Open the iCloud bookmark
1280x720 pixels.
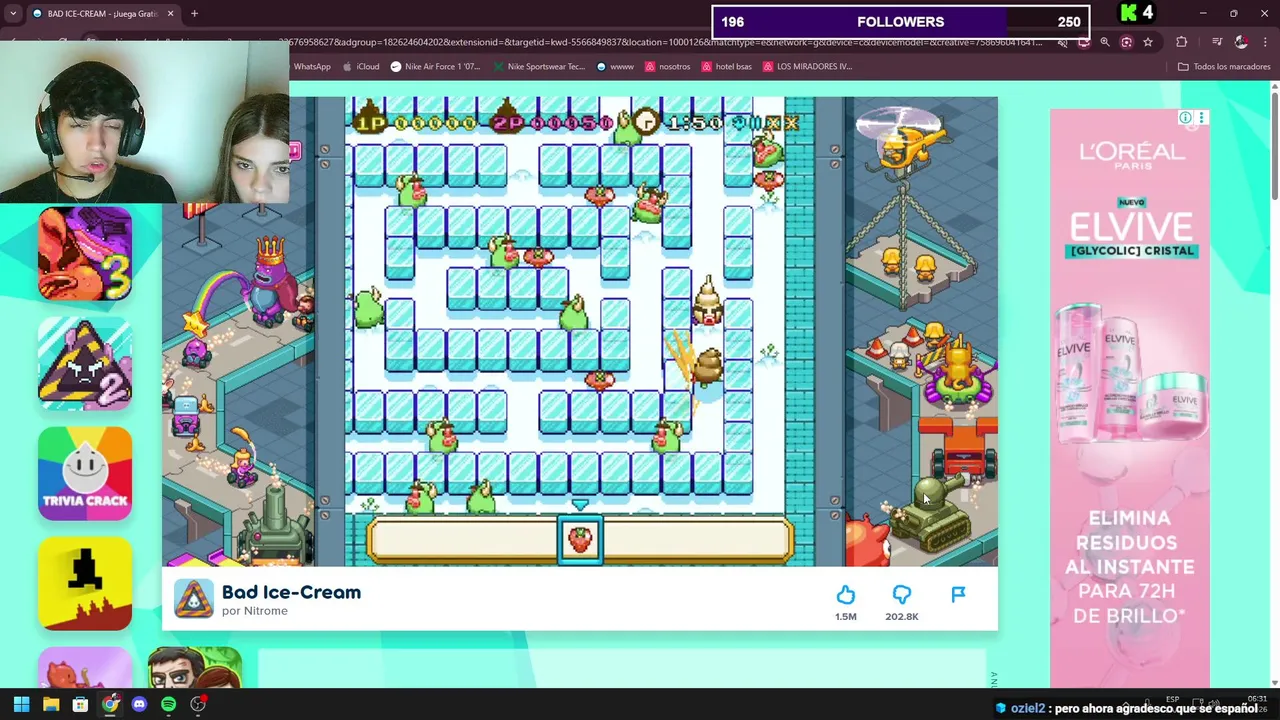(361, 67)
